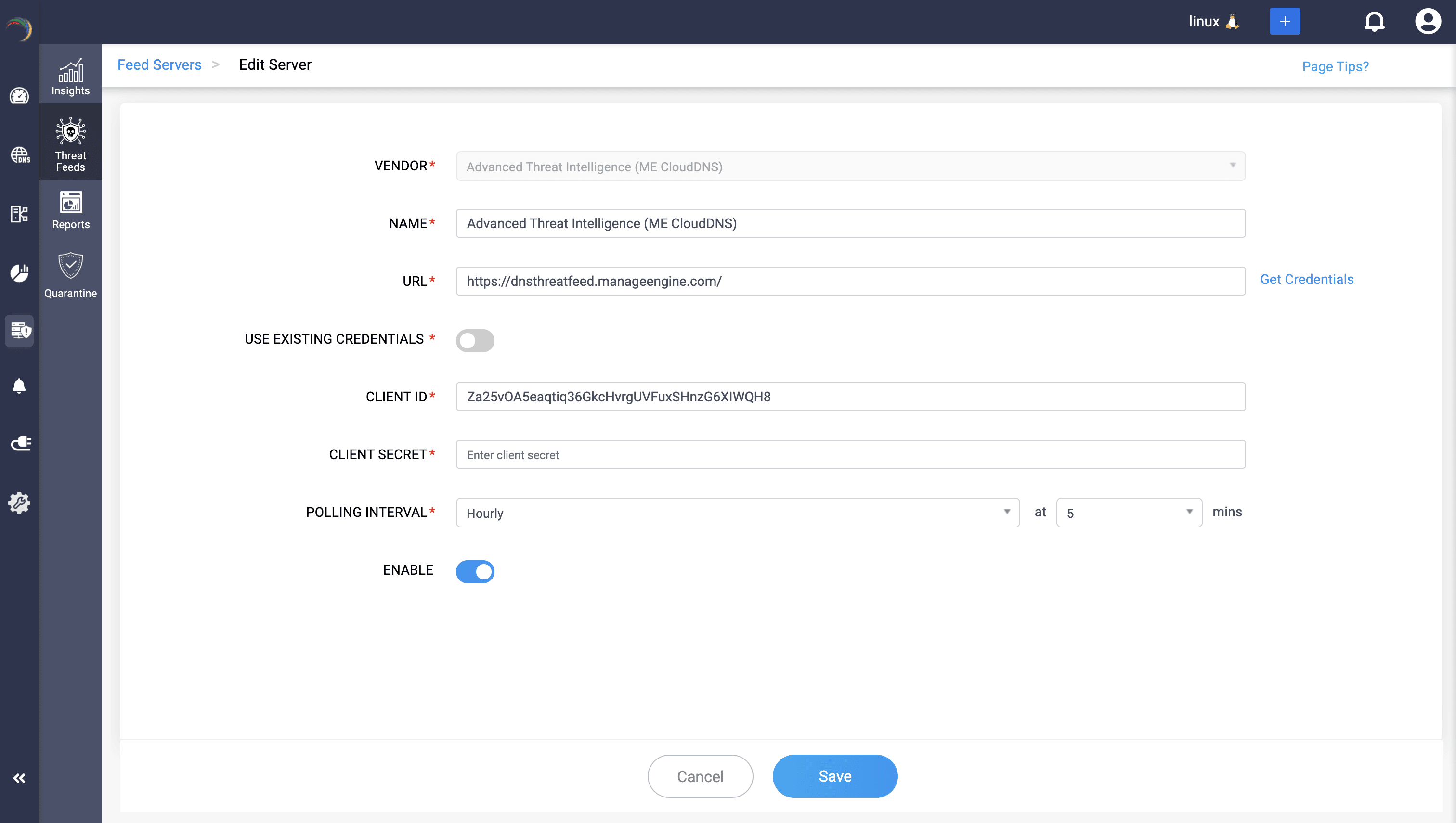Expand the Polling Interval Hourly dropdown
Screen dimensions: 1456x823
737,513
